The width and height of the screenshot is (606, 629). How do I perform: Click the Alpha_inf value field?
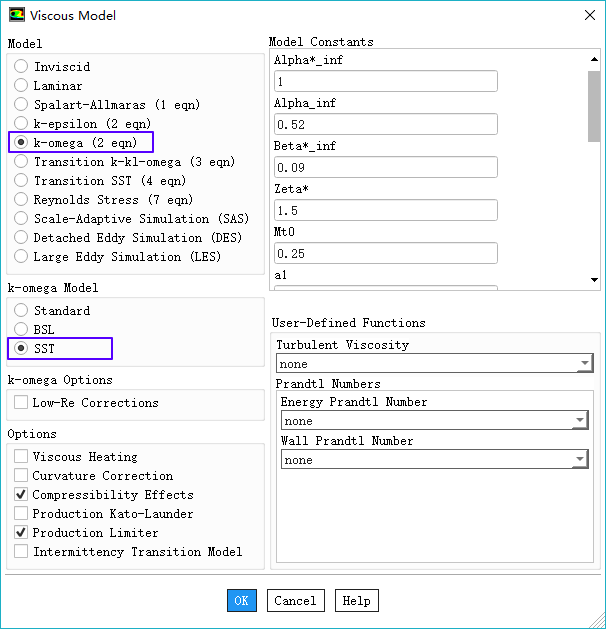point(385,124)
